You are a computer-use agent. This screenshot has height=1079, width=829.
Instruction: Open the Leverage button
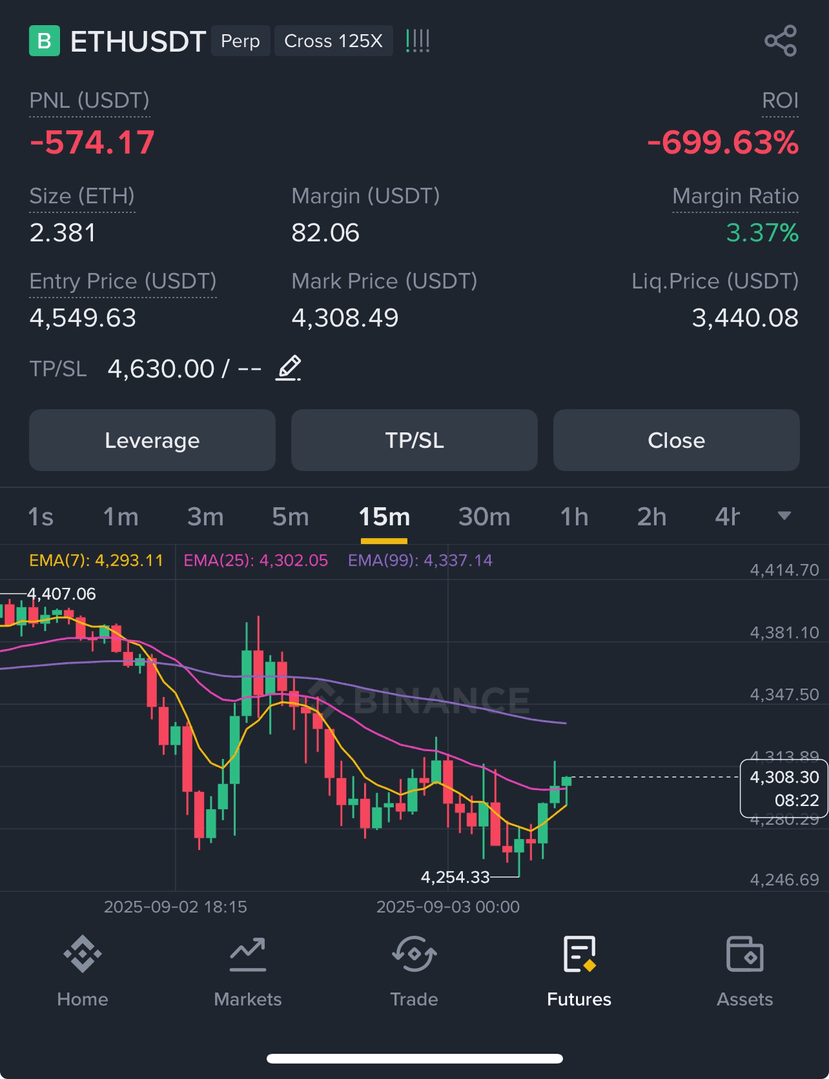pos(152,440)
